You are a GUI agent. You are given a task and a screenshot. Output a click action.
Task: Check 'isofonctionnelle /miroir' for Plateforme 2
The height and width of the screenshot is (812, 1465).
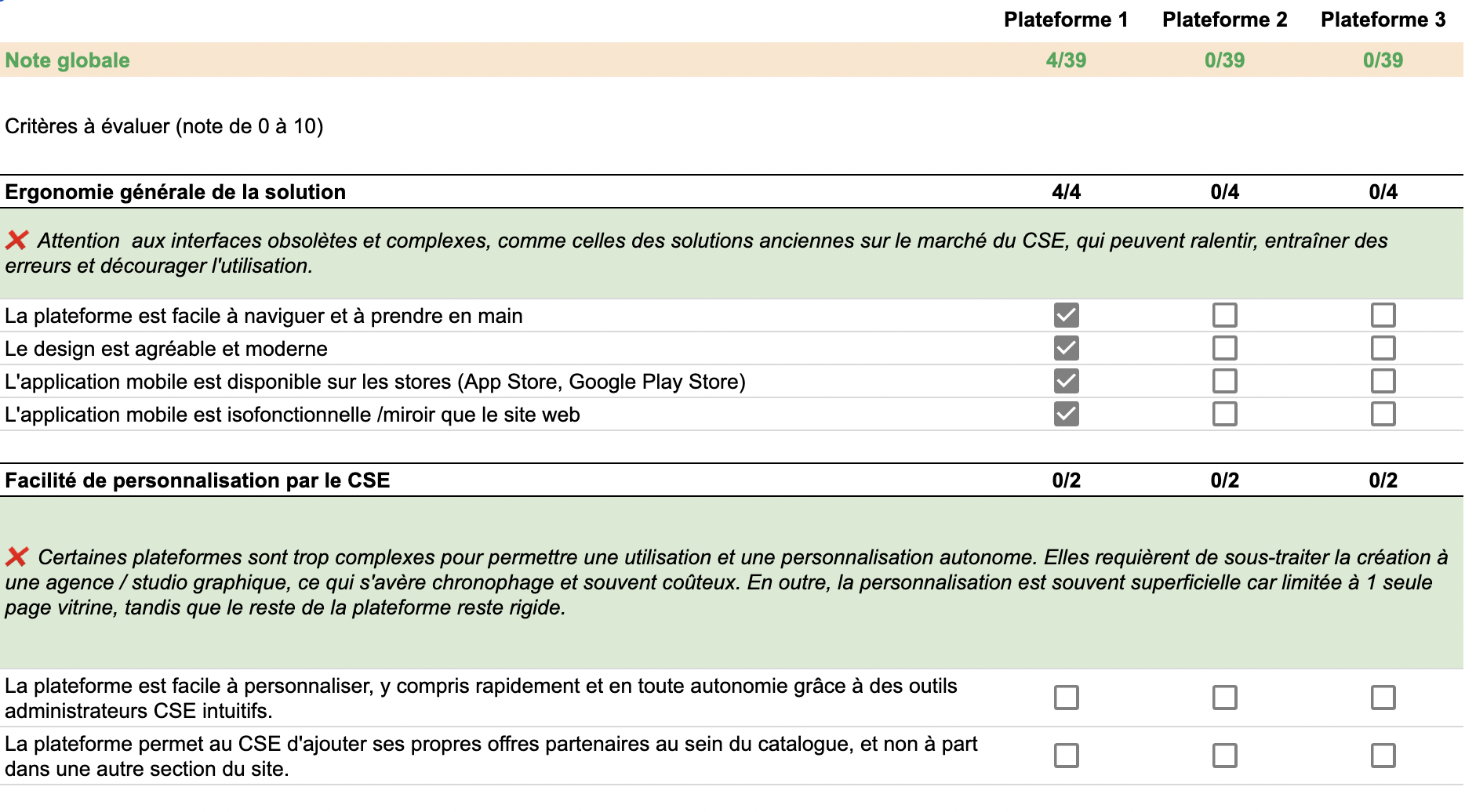pyautogui.click(x=1224, y=414)
